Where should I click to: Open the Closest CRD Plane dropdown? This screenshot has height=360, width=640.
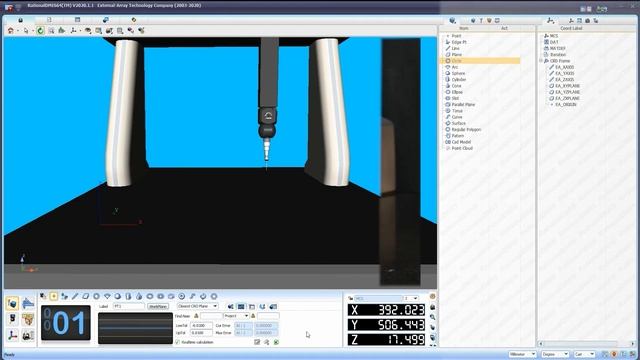(198, 306)
